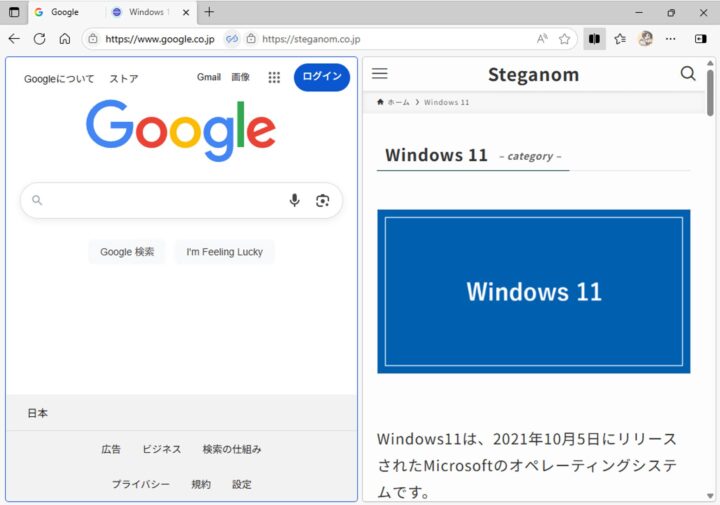
Task: Search by image with camera icon
Action: click(x=323, y=201)
